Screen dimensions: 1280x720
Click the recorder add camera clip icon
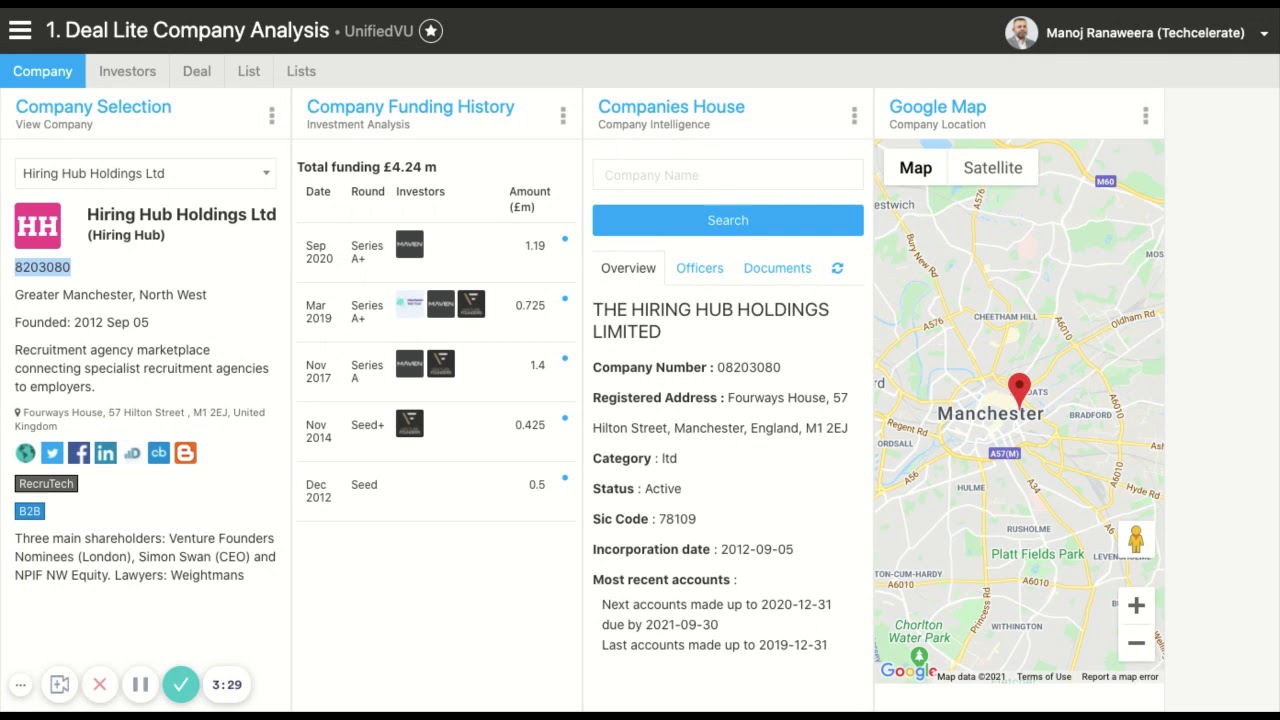click(60, 685)
